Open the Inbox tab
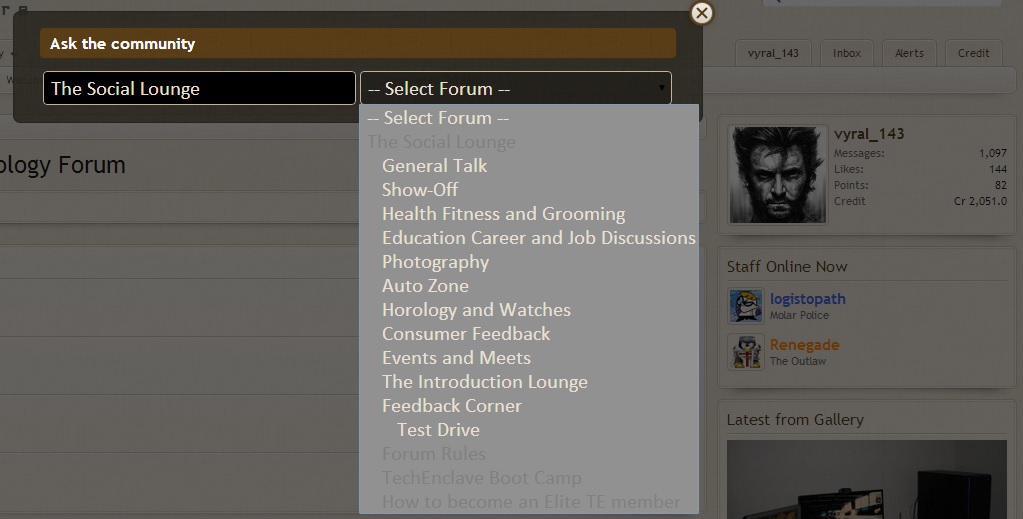The width and height of the screenshot is (1023, 519). click(x=847, y=54)
